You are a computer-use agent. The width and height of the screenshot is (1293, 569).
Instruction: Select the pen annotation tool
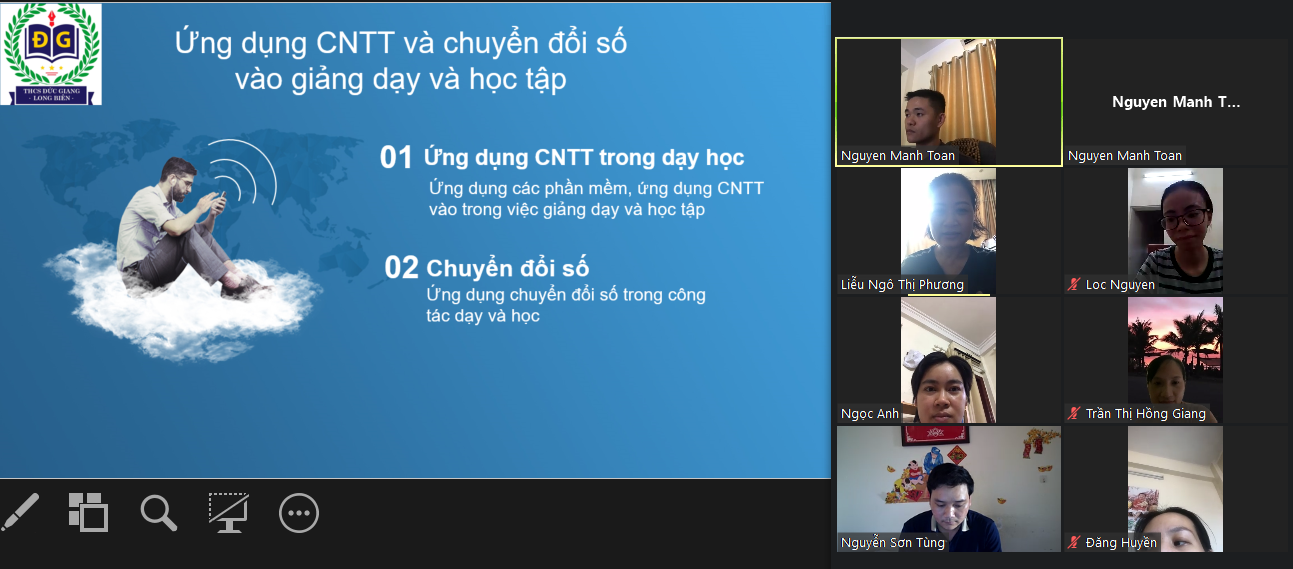click(19, 513)
